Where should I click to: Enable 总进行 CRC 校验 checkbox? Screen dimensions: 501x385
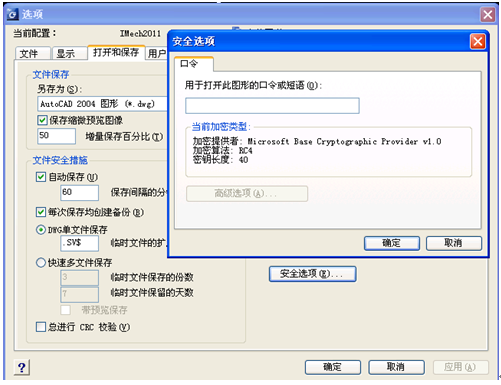41,327
